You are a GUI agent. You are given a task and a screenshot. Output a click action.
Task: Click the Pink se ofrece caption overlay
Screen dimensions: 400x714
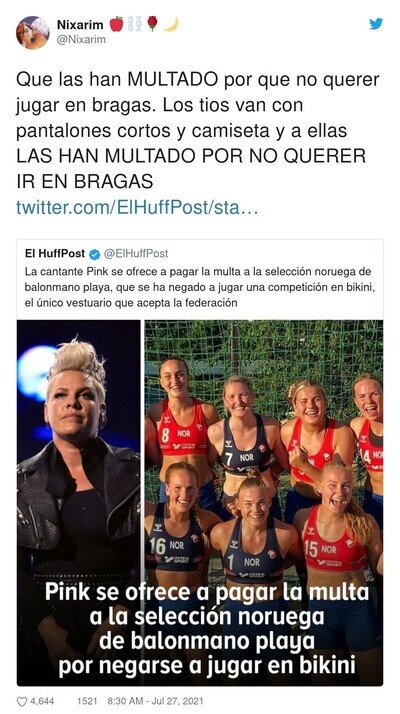point(207,630)
